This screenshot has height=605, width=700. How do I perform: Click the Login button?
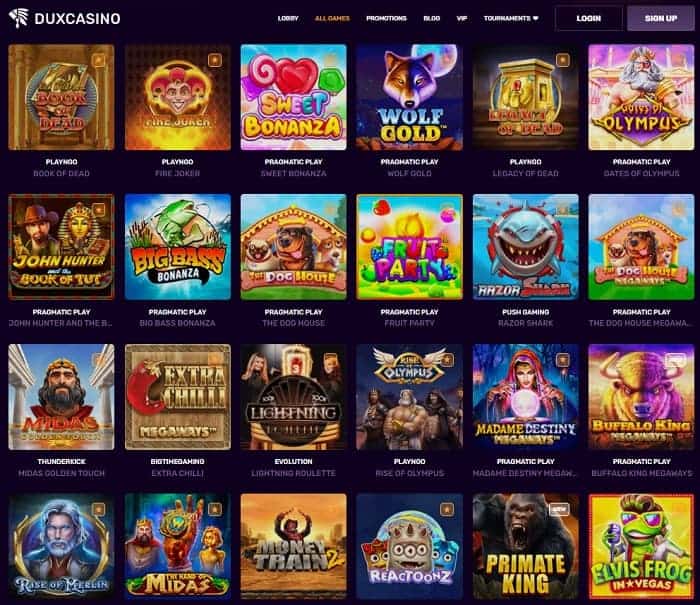click(x=588, y=18)
